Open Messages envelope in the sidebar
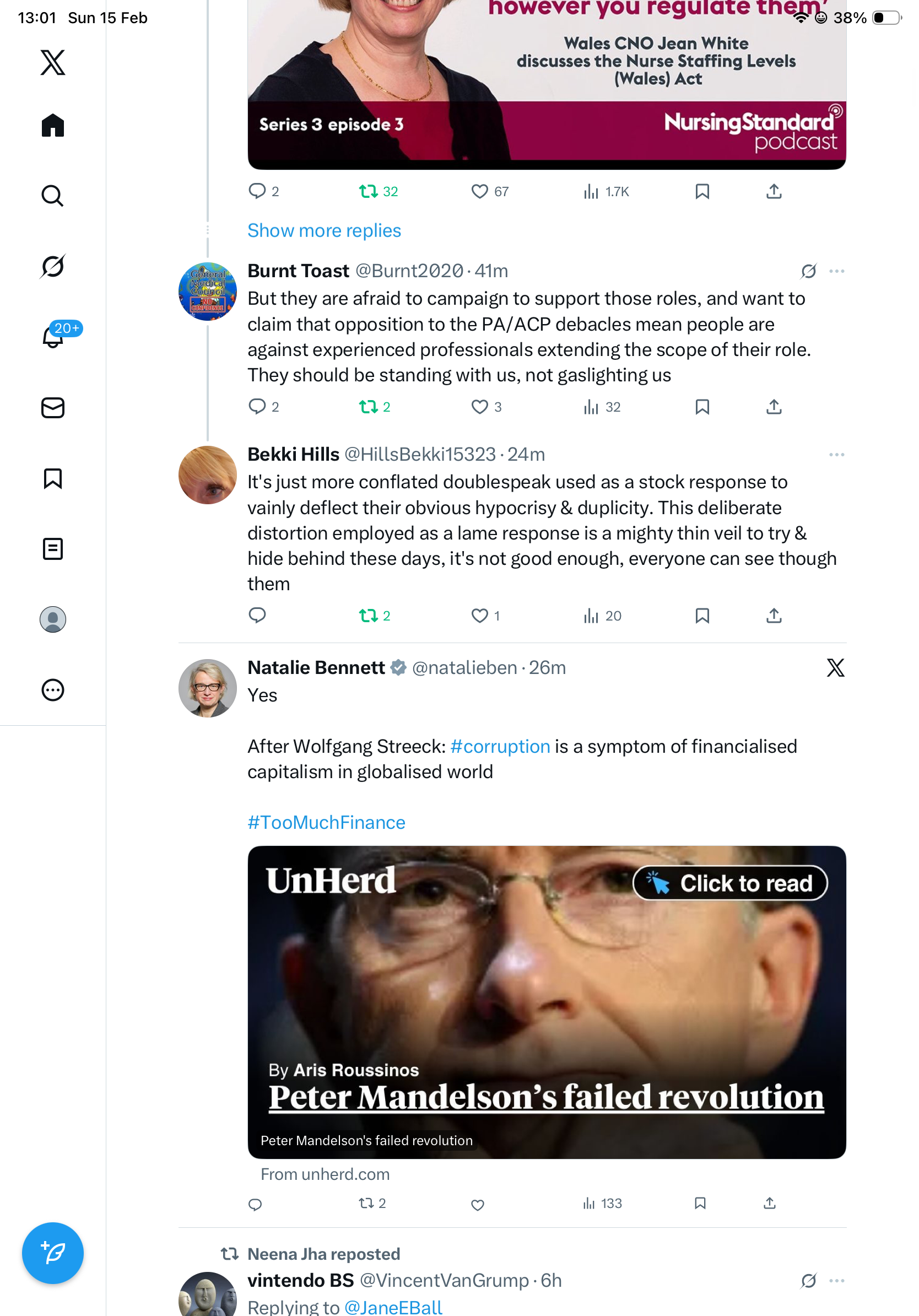The height and width of the screenshot is (1316, 919). (53, 407)
